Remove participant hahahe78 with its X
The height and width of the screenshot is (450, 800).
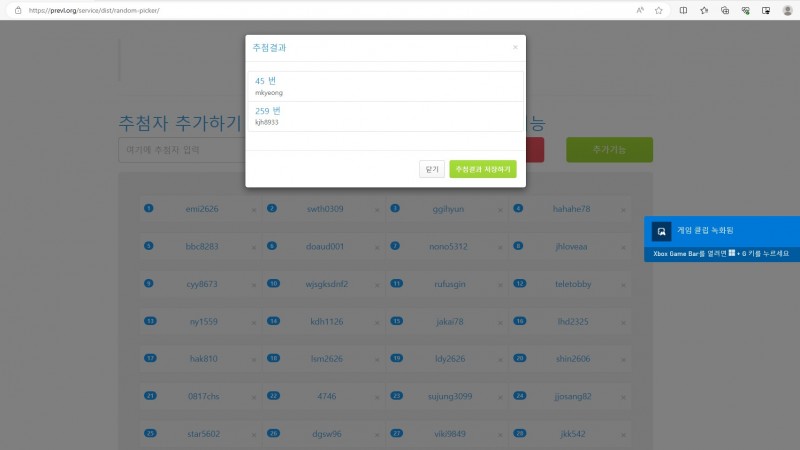[625, 210]
